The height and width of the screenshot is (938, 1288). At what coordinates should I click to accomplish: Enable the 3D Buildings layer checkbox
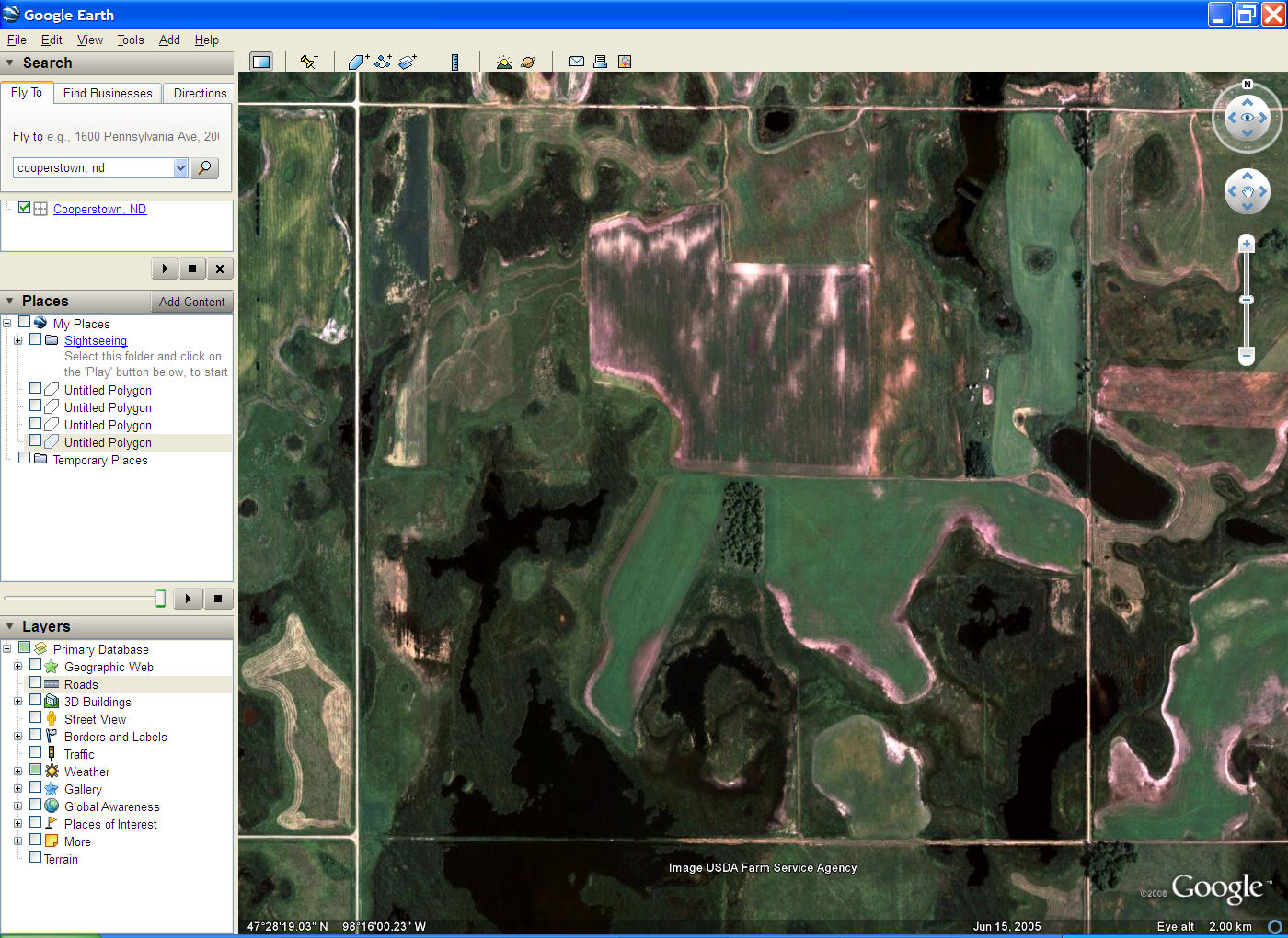(x=36, y=700)
